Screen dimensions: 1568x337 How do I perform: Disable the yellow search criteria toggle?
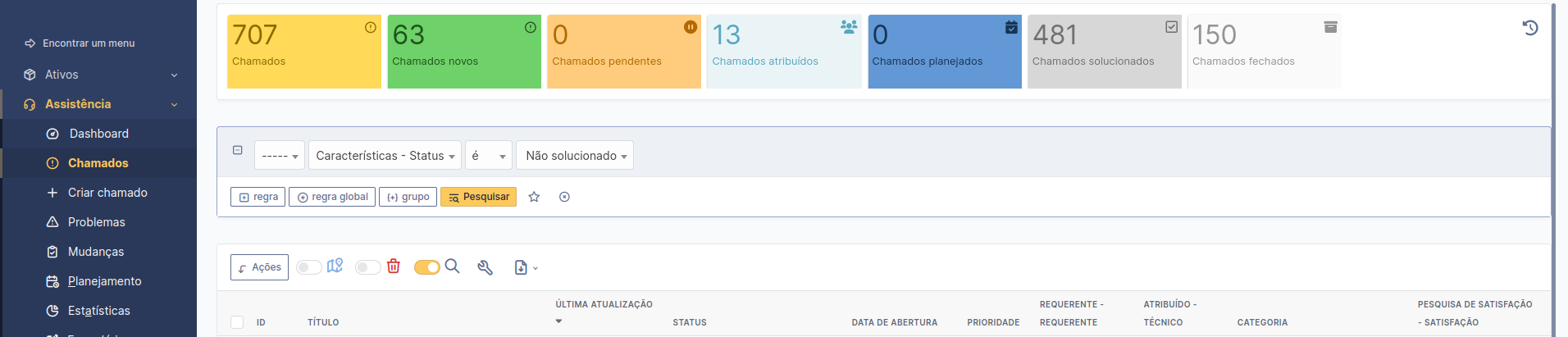click(x=427, y=267)
